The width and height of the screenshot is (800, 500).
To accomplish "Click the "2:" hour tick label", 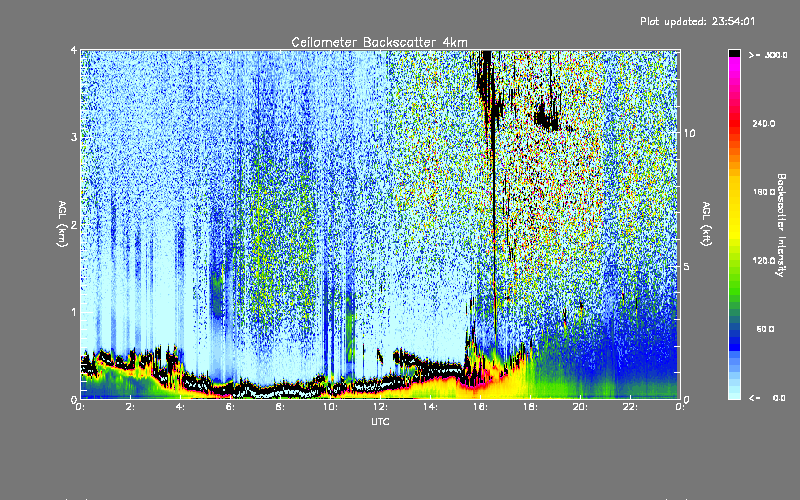I will coord(131,407).
